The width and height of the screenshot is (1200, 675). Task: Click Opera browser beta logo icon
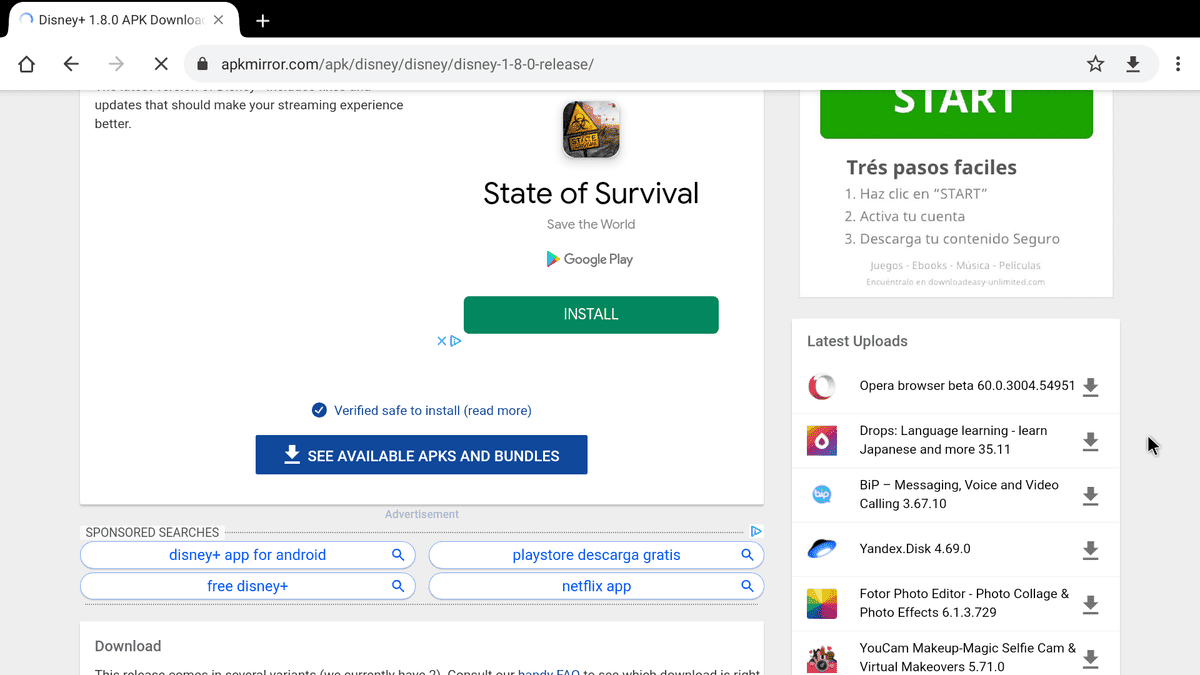point(822,386)
